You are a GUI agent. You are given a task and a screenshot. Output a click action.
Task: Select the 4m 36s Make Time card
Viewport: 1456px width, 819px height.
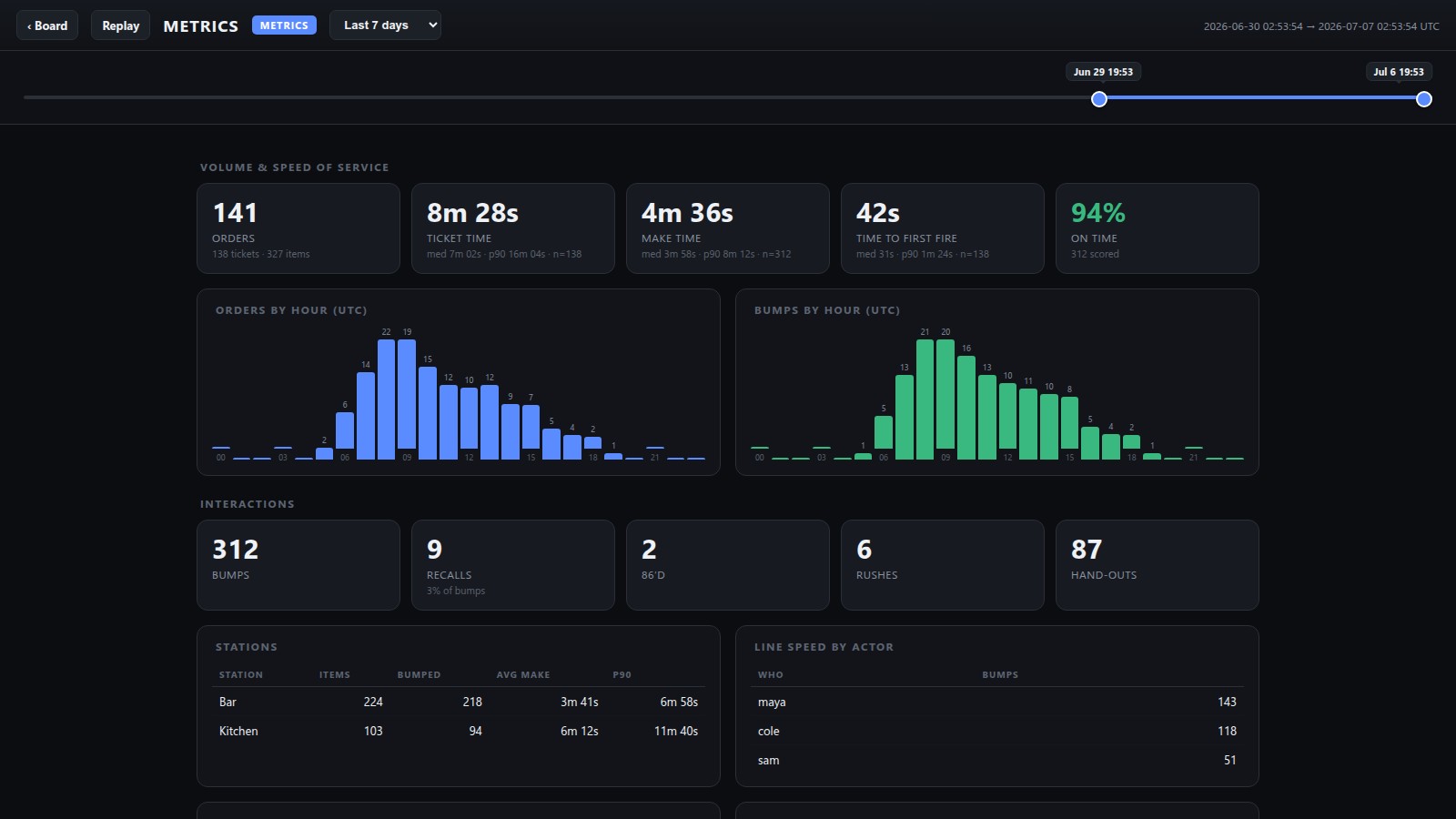(728, 228)
